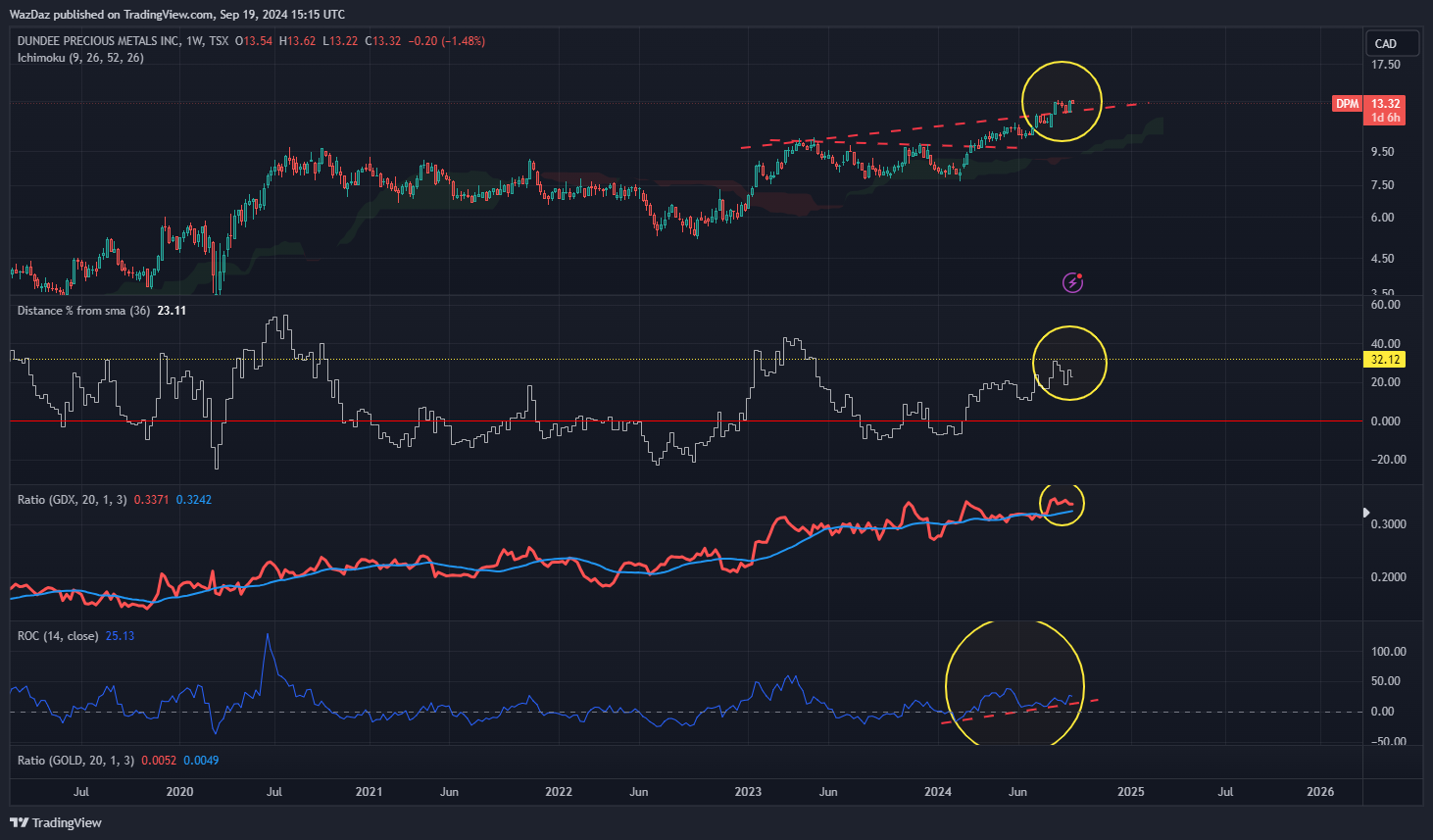Click the -20.00 scale label
The width and height of the screenshot is (1433, 840).
pyautogui.click(x=1387, y=460)
